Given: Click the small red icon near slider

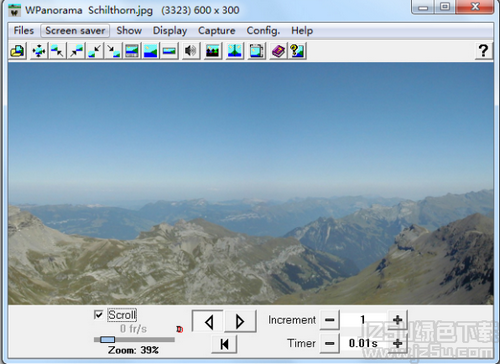Looking at the screenshot, I should click(x=180, y=329).
